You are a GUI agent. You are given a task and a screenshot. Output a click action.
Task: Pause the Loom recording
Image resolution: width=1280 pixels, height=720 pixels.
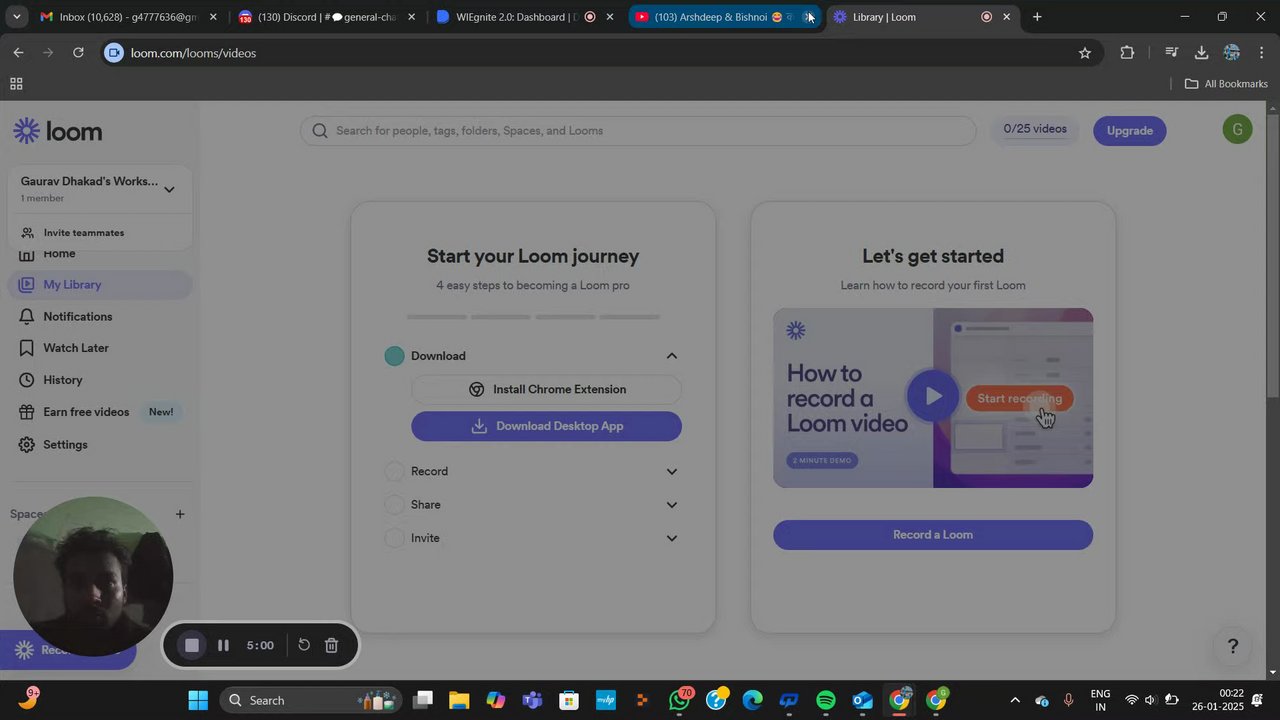[x=223, y=646]
